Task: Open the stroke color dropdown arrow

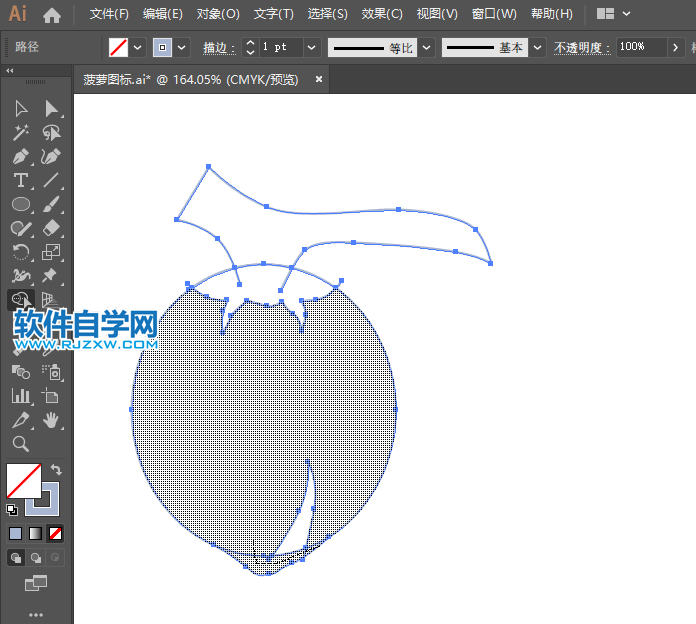Action: [182, 47]
